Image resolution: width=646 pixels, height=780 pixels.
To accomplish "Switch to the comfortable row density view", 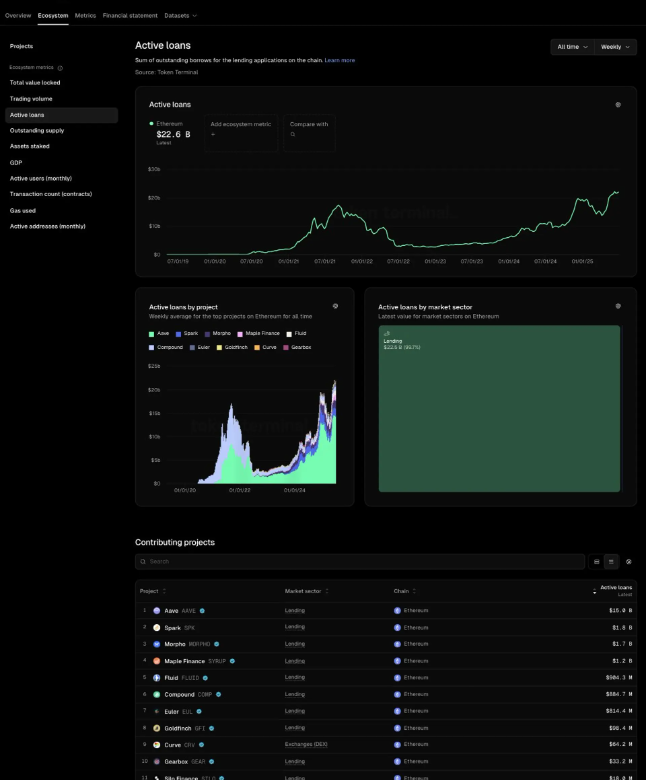I will 597,562.
